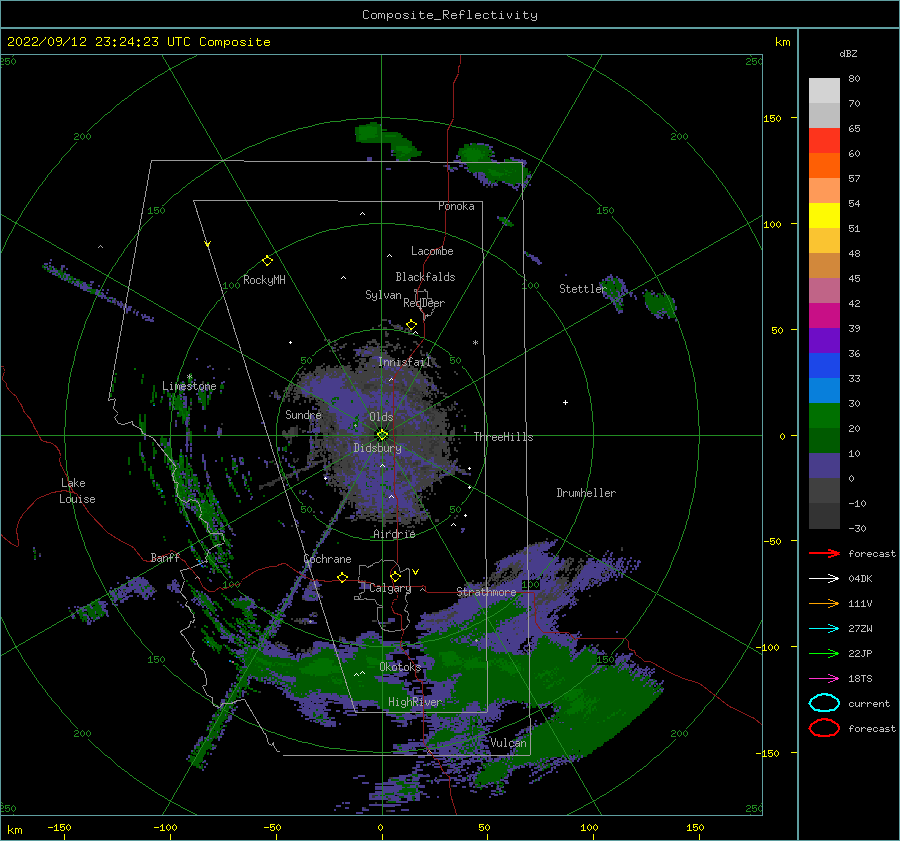The width and height of the screenshot is (900, 841).
Task: Select the yellow diamond marker below RedDeer
Action: click(411, 325)
